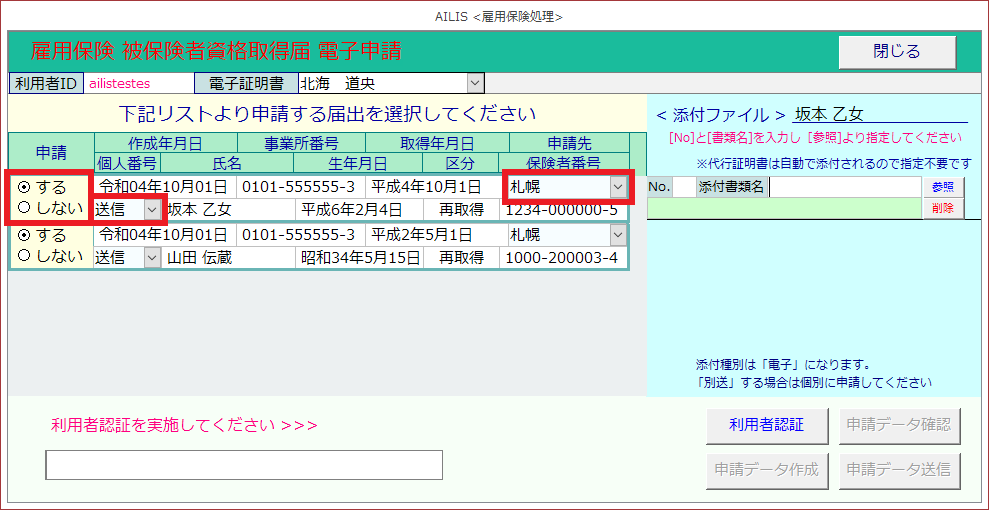Select 'する' radio for 山田 伝蔵
Screen dimensions: 989x510
coord(24,235)
